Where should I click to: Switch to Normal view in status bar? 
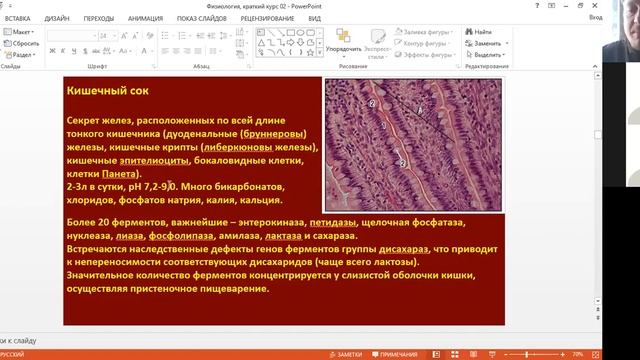tap(436, 354)
